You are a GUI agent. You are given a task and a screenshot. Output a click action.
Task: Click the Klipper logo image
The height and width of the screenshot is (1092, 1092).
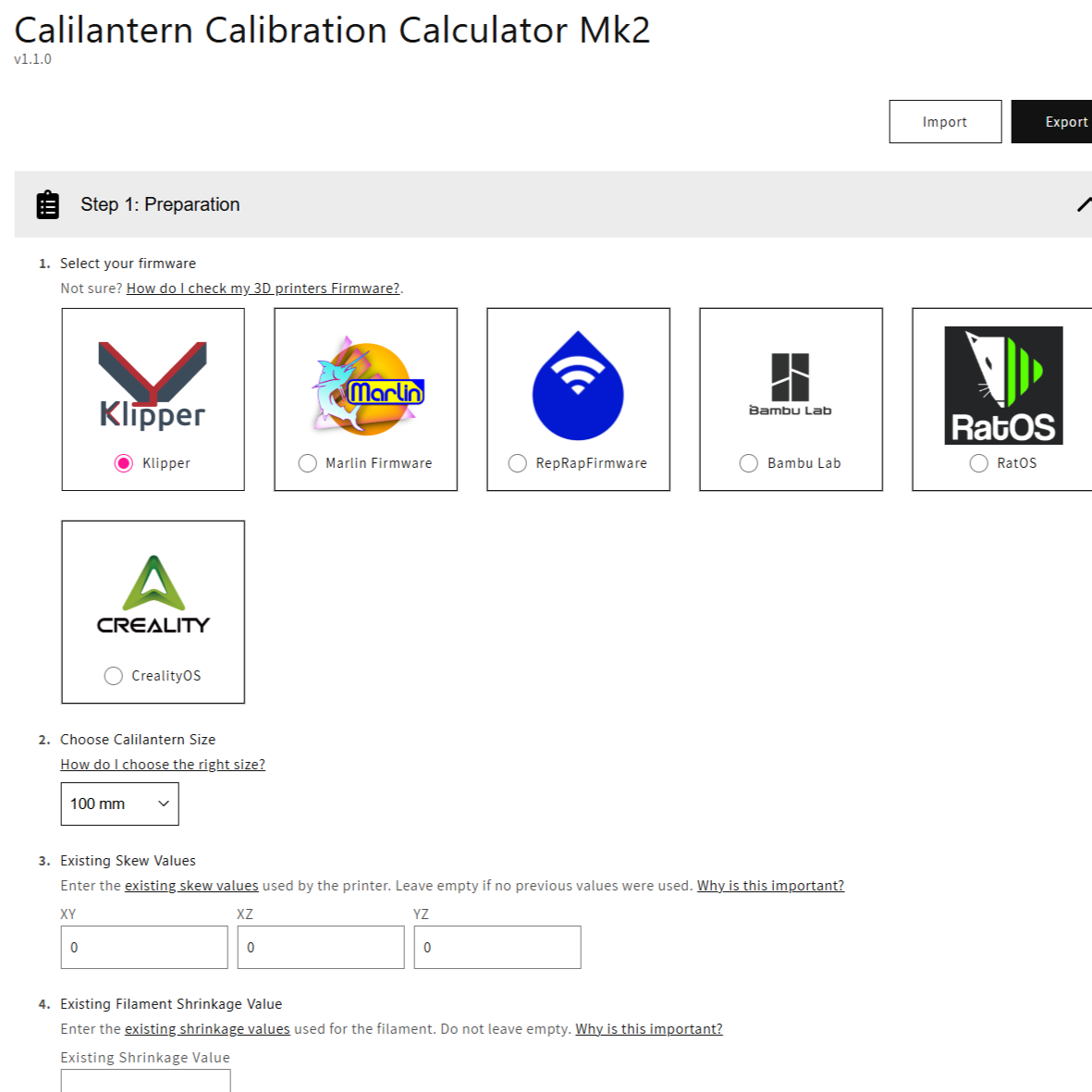[153, 386]
